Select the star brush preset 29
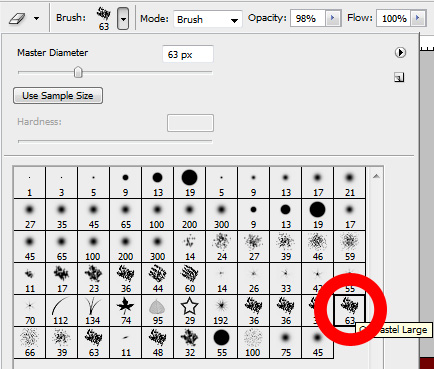The width and height of the screenshot is (434, 369). [189, 311]
